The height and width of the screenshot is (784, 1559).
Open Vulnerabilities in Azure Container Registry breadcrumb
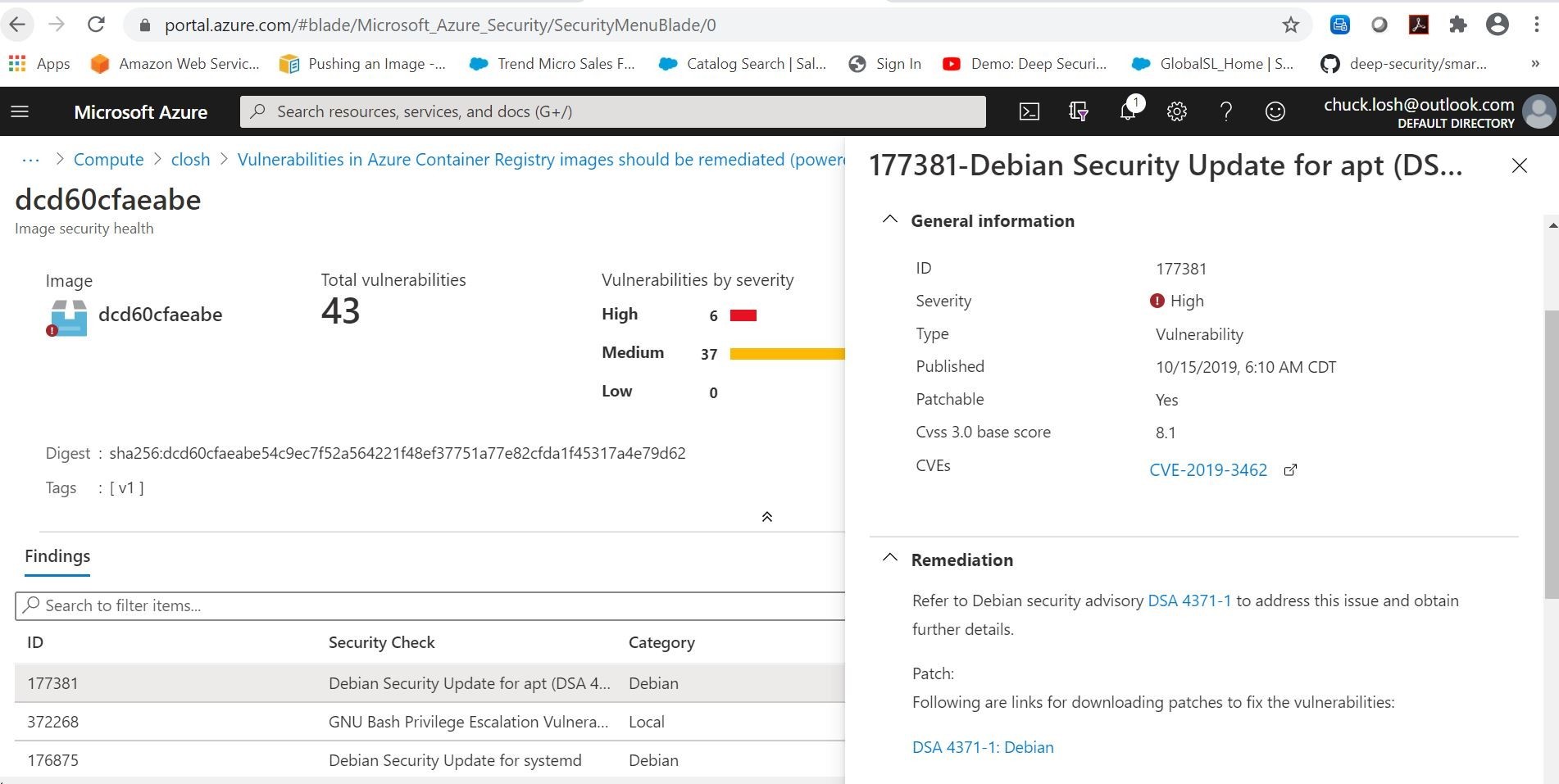coord(541,160)
